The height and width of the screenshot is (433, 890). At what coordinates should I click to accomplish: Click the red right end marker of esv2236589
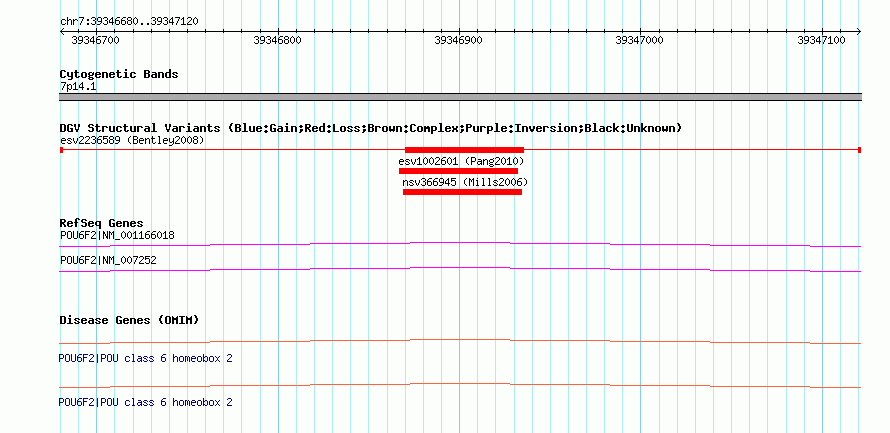[860, 150]
